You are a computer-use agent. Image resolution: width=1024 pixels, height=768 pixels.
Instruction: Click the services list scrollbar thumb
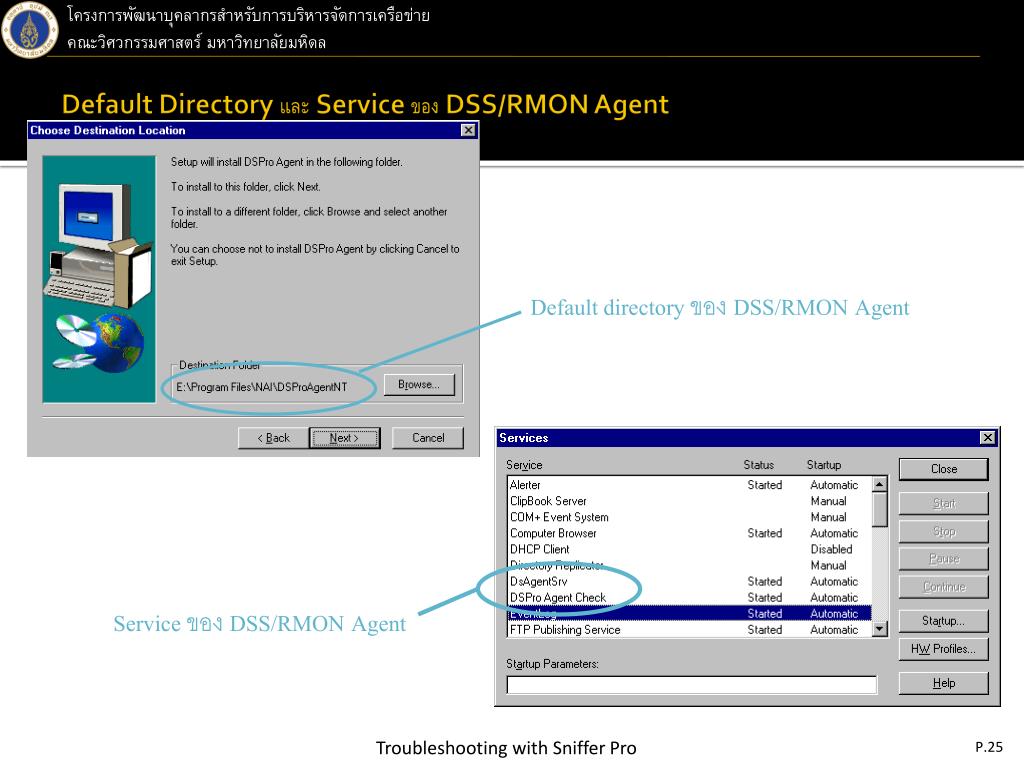point(880,509)
